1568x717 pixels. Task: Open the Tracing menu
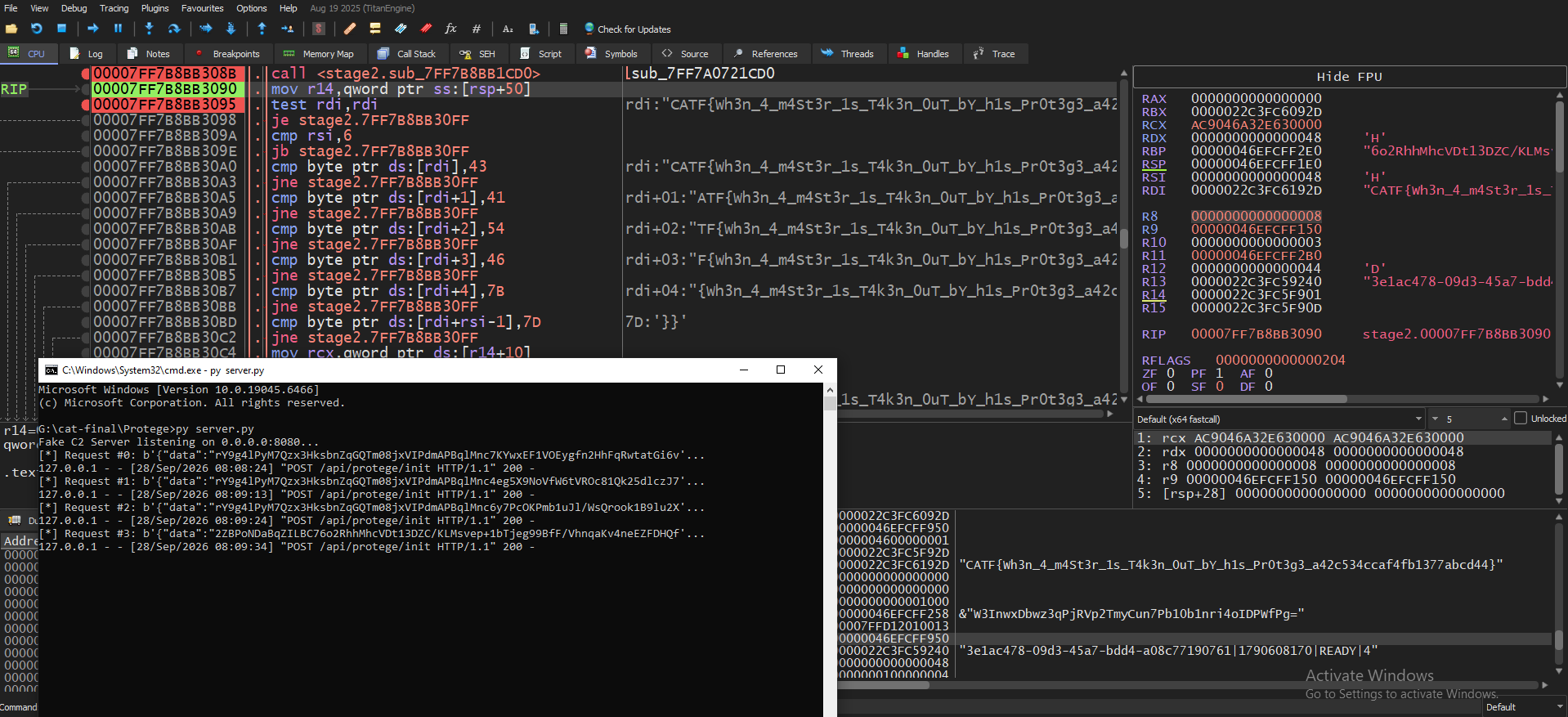pos(114,8)
